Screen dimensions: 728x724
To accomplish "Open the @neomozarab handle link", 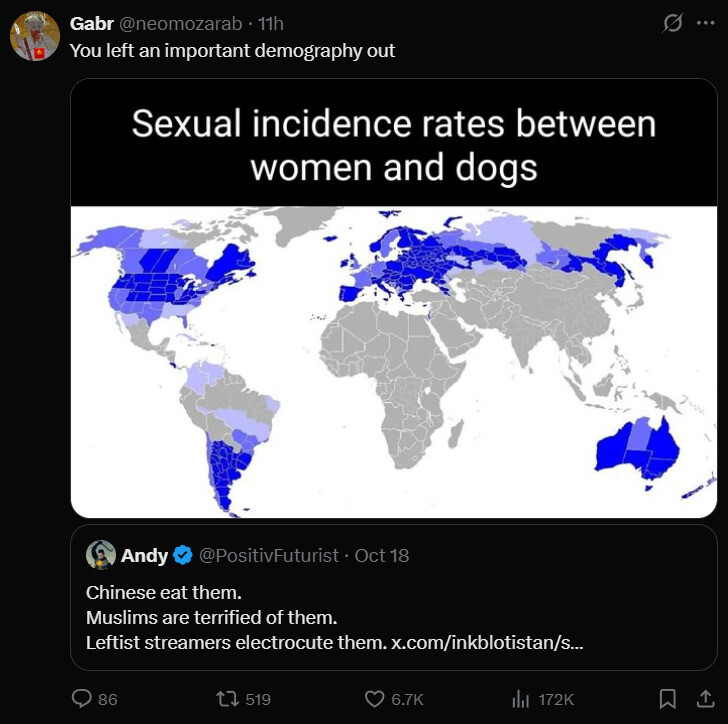I will point(181,24).
